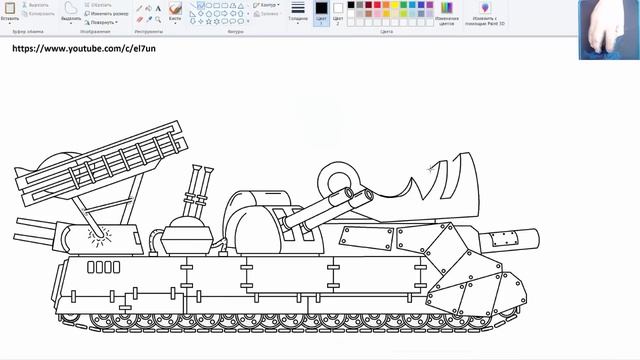Image resolution: width=640 pixels, height=360 pixels.
Task: Pick the yellow palette swatch
Action: coord(395,5)
